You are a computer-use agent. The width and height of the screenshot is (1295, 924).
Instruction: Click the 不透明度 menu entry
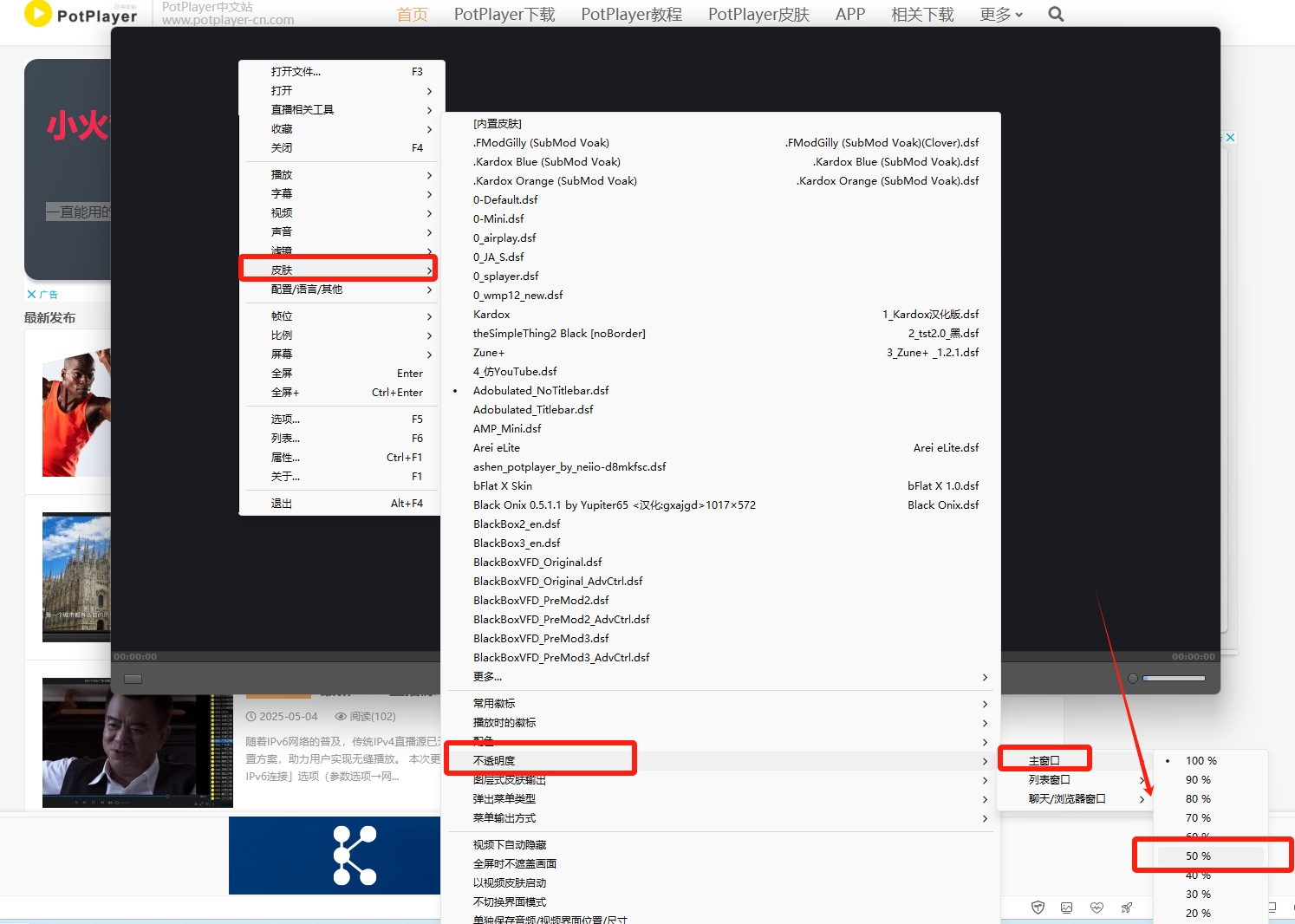click(x=719, y=761)
